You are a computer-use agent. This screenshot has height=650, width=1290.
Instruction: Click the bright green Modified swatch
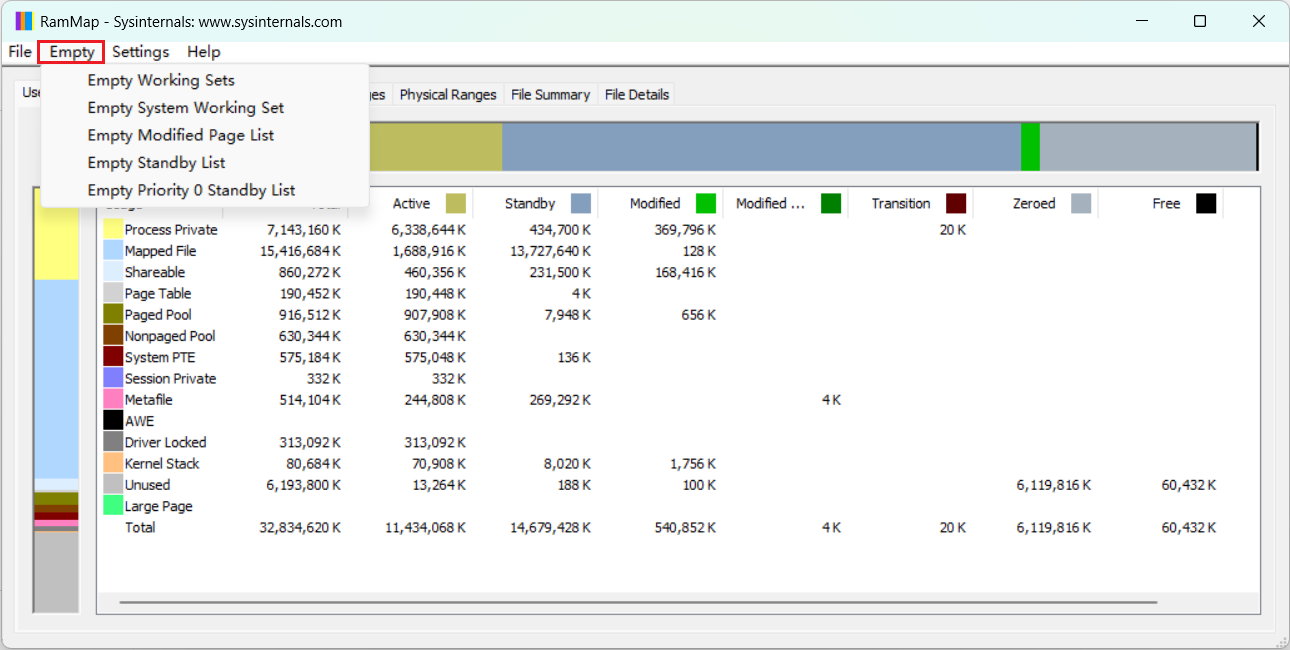click(706, 204)
